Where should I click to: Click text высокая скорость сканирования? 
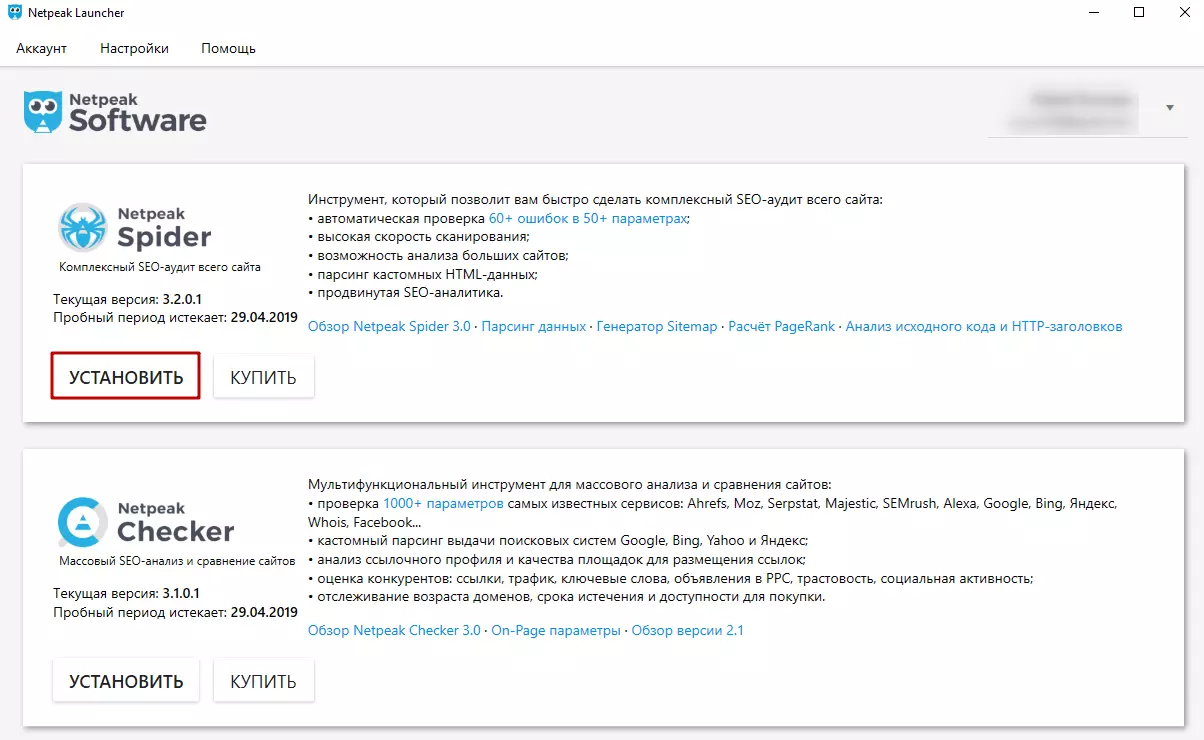(422, 237)
